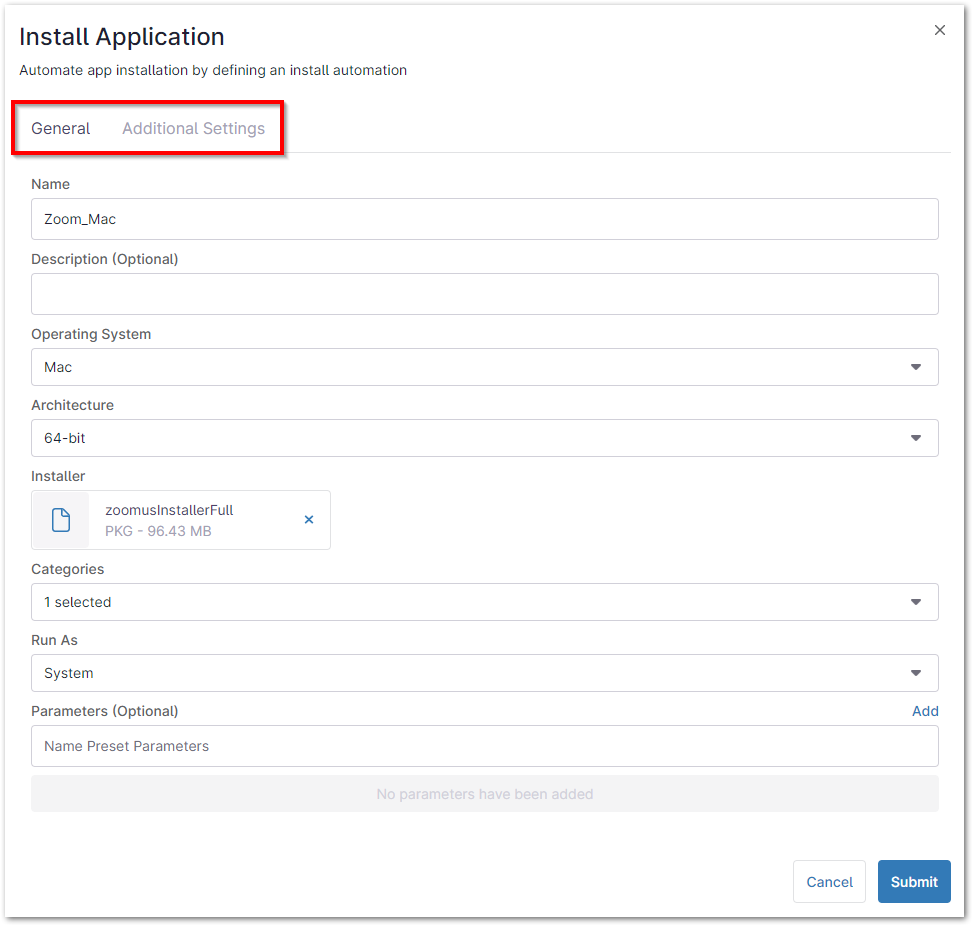Focus the Name field containing Zoom_Mac

[484, 219]
